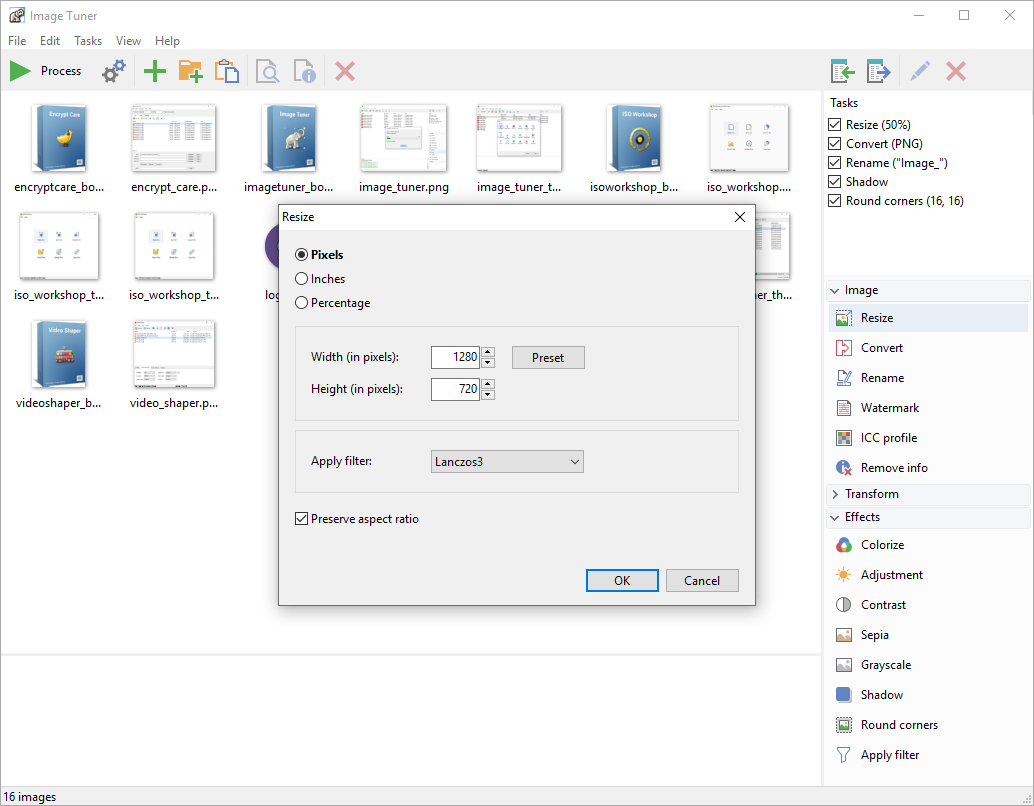Open the View menu
The image size is (1034, 806).
pos(128,41)
